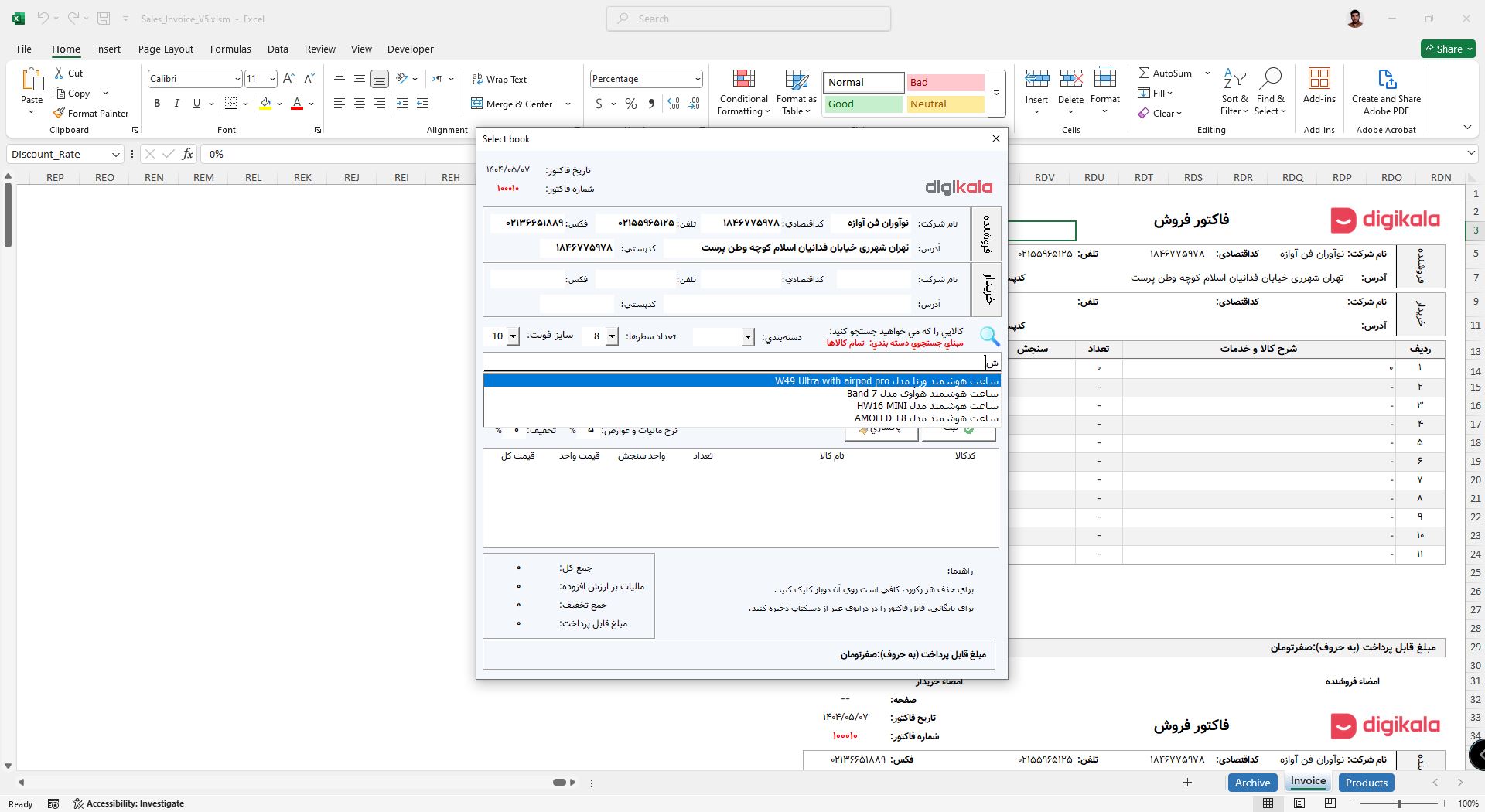1485x812 pixels.
Task: Click Decrease Indent icon
Action: click(402, 103)
